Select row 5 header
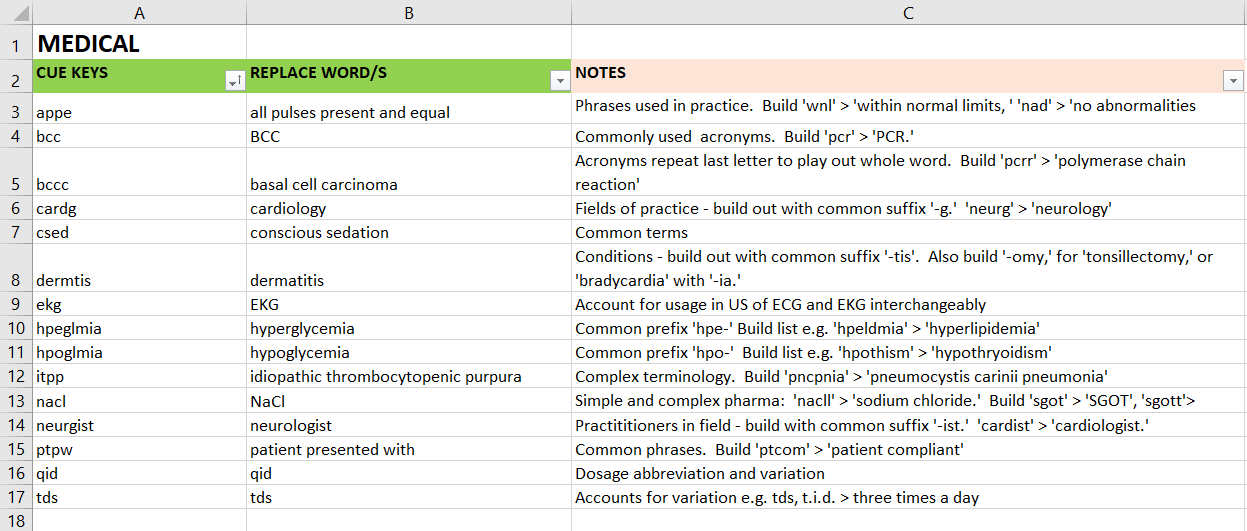This screenshot has height=531, width=1247. click(x=16, y=172)
